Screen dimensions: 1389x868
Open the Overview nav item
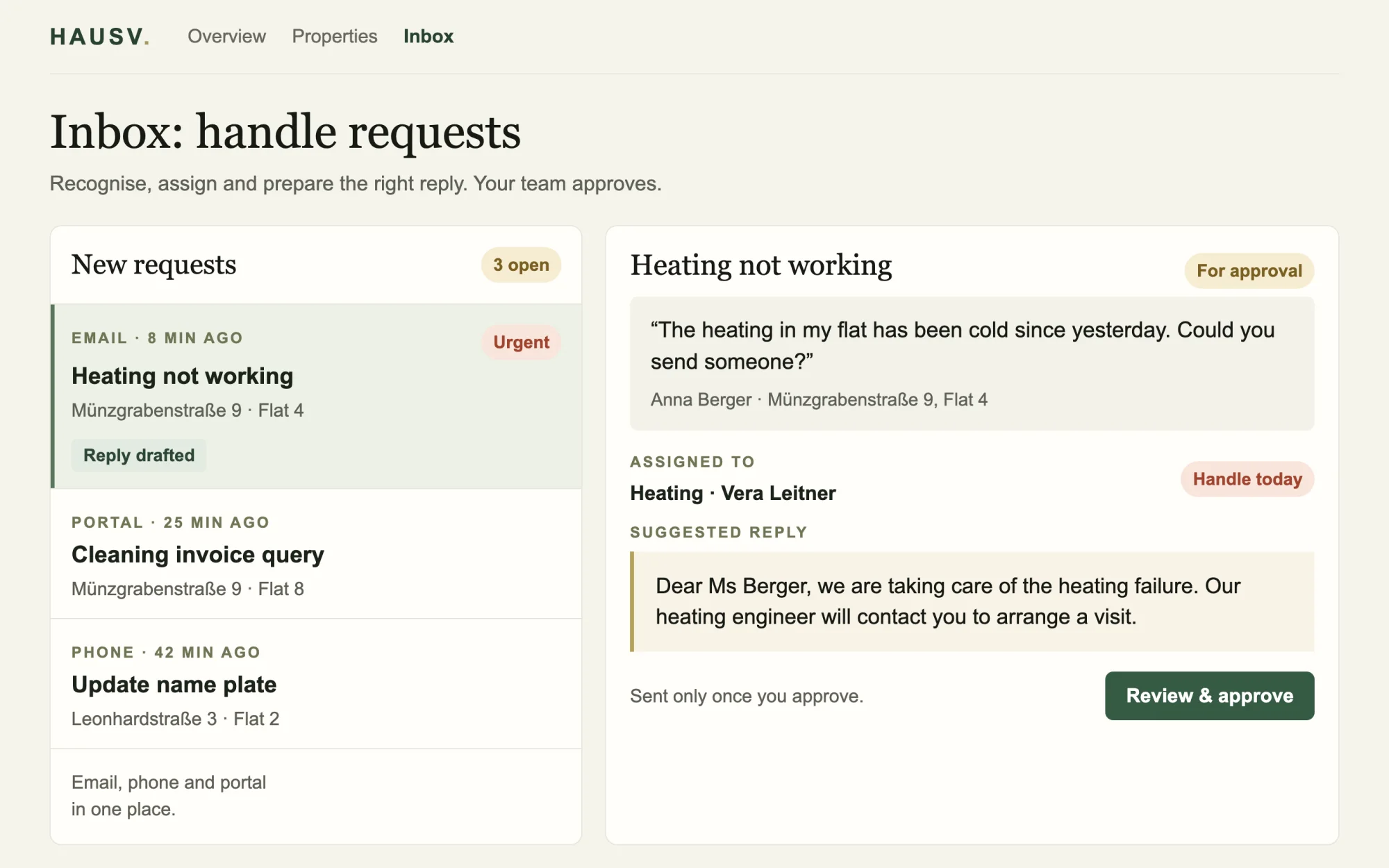point(226,36)
